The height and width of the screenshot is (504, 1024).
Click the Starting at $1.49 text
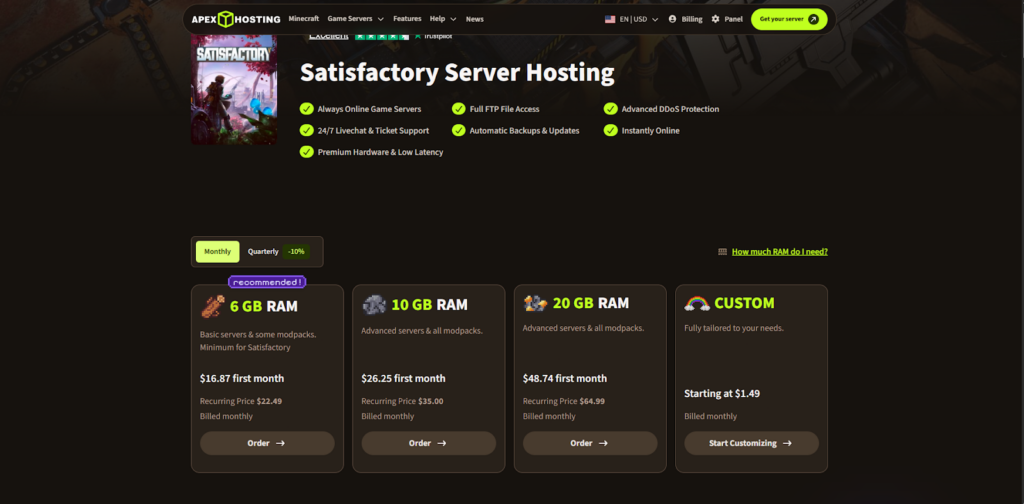coord(722,394)
